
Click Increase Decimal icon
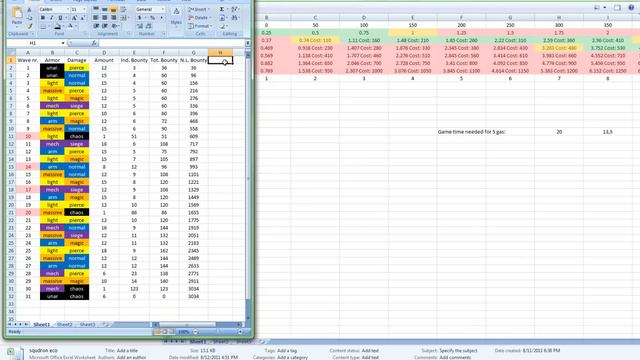140,27
